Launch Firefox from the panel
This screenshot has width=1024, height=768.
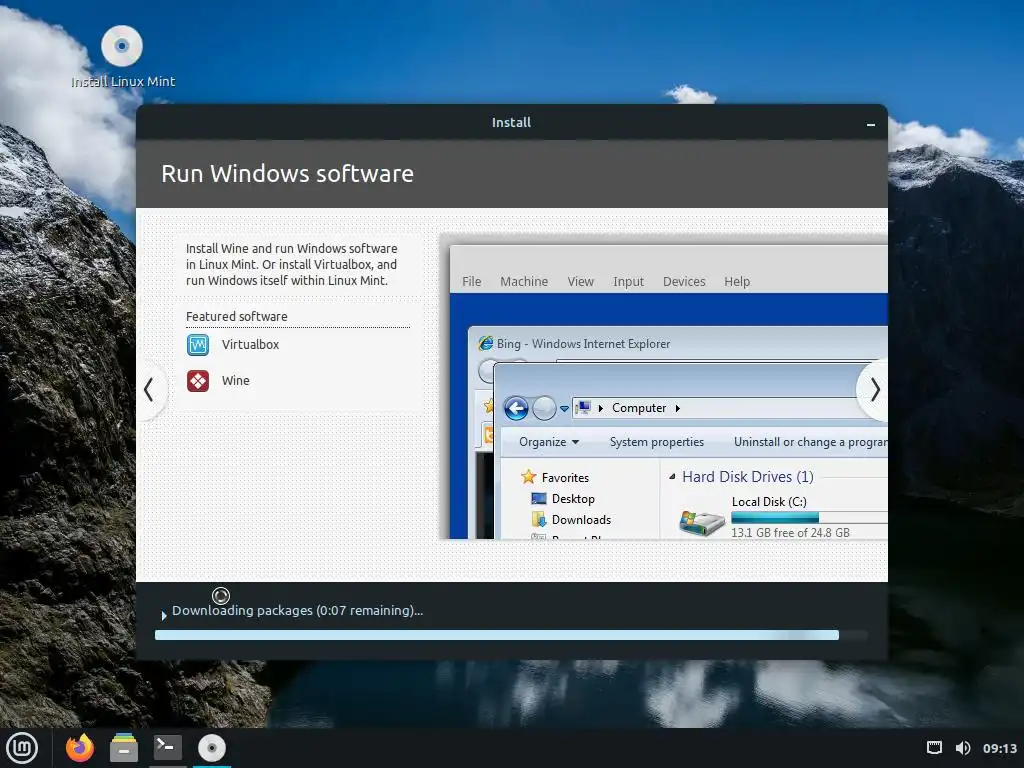click(x=80, y=748)
